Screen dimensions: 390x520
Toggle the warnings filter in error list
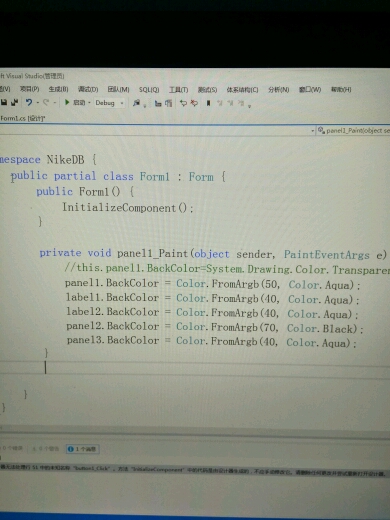[46, 449]
